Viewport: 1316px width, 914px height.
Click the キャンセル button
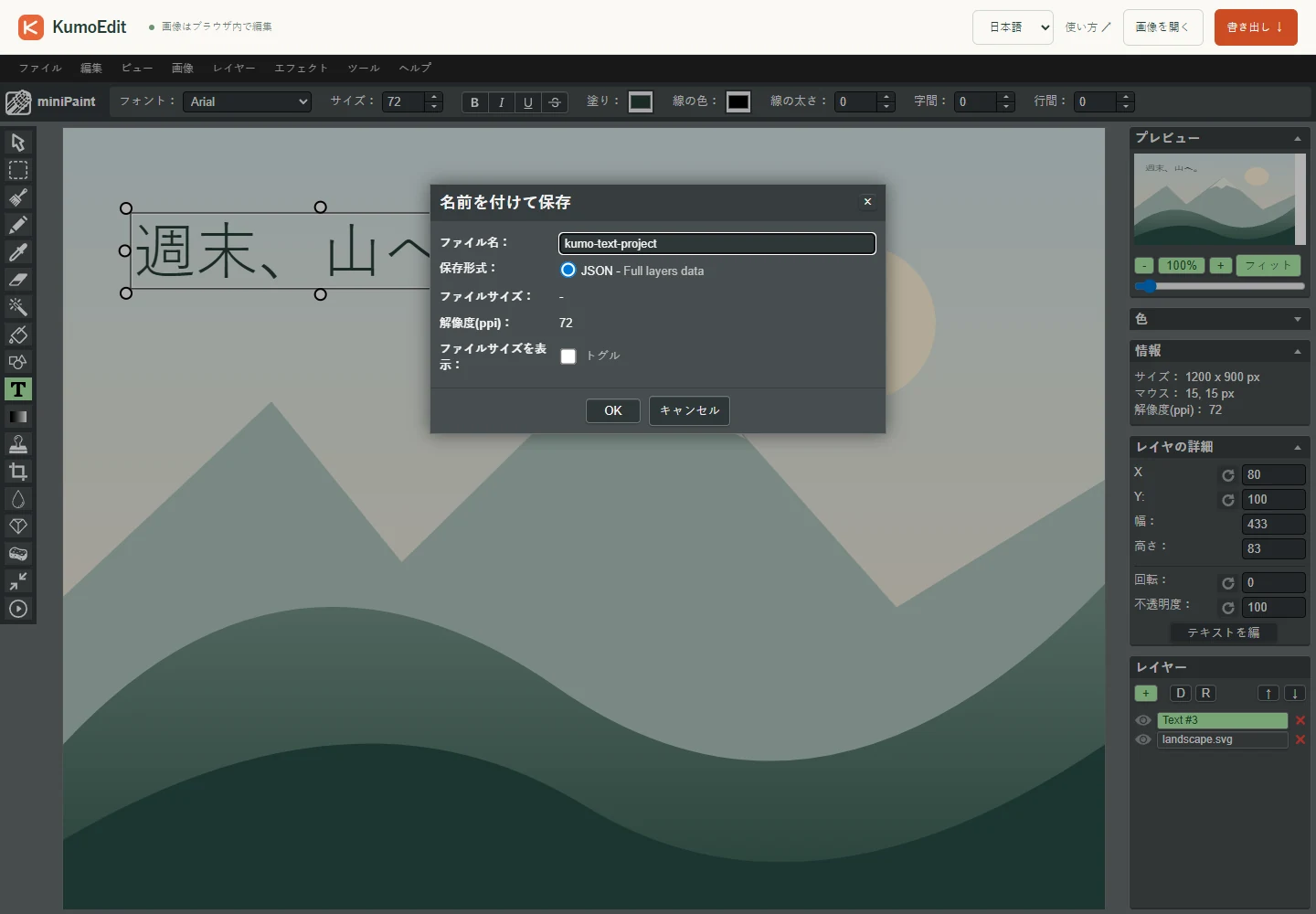tap(689, 410)
